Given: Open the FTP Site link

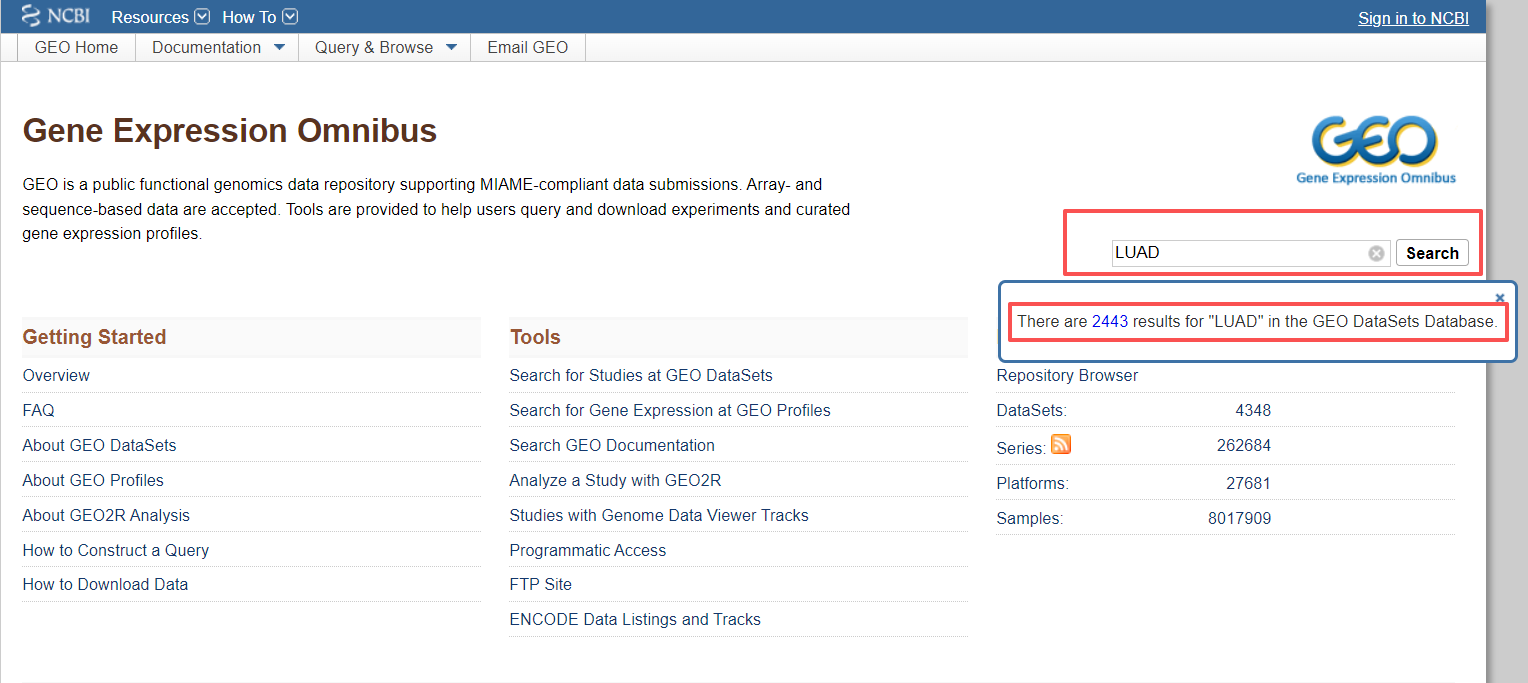Looking at the screenshot, I should (541, 584).
